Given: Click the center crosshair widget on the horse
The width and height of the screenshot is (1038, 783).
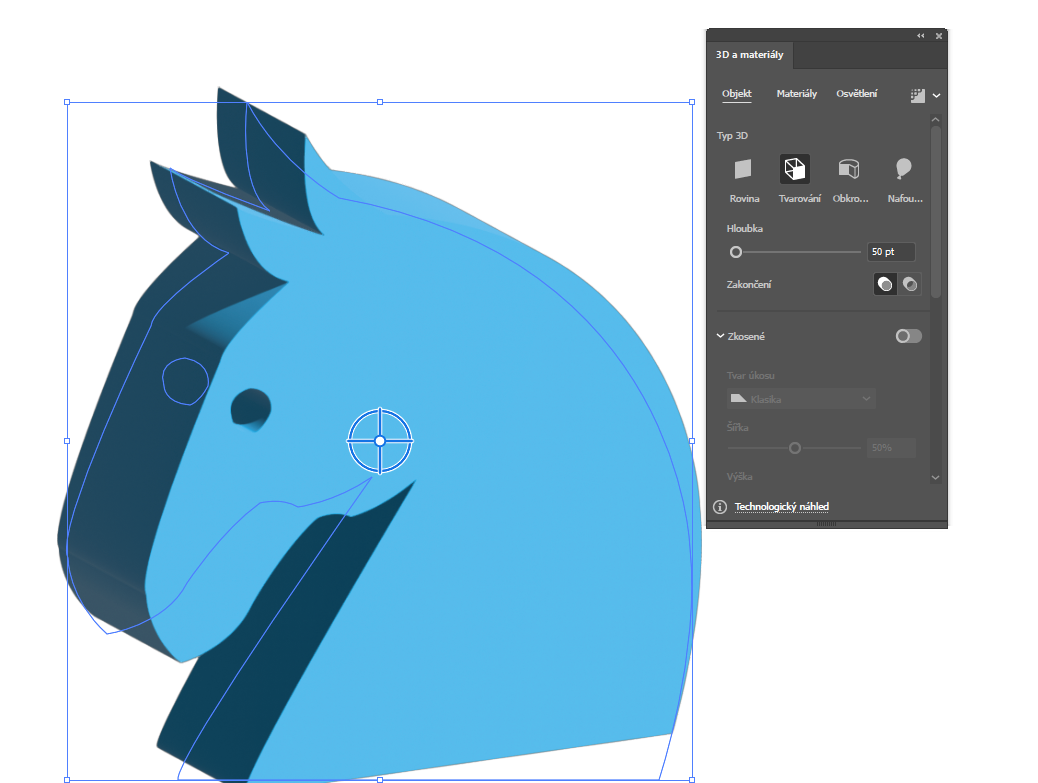Looking at the screenshot, I should click(x=380, y=441).
